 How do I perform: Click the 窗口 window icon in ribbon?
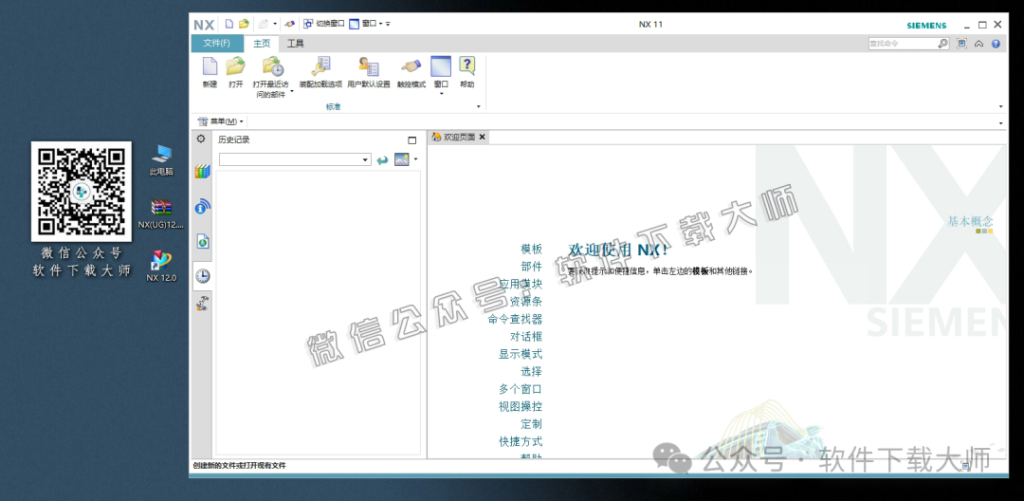point(441,67)
